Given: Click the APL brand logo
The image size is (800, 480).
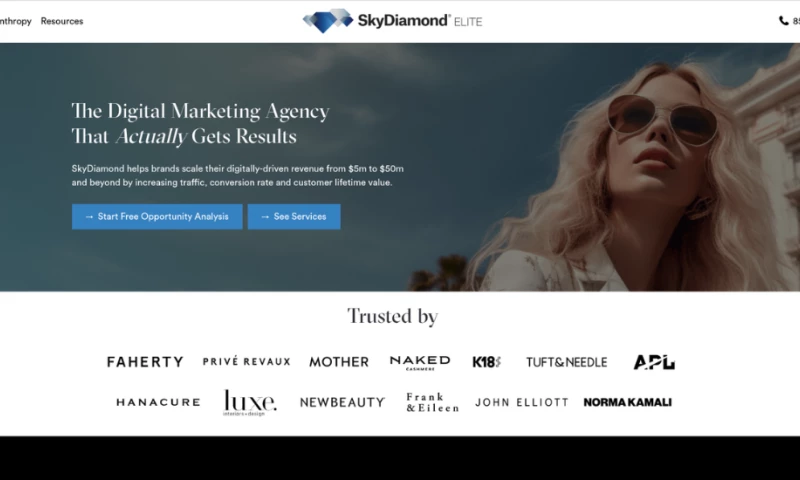Looking at the screenshot, I should click(x=654, y=362).
